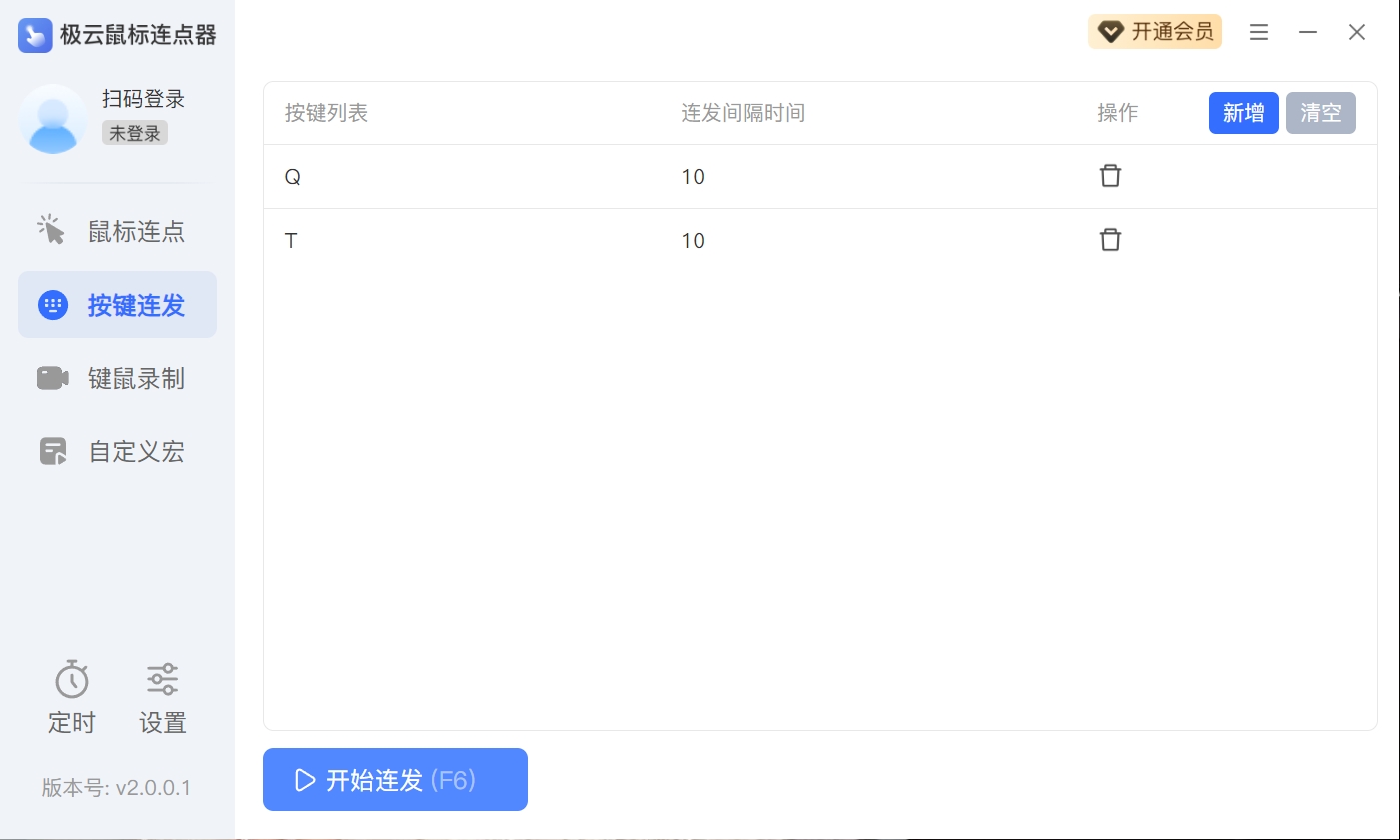Click the 清空 clear button
The width and height of the screenshot is (1400, 840).
pos(1320,113)
